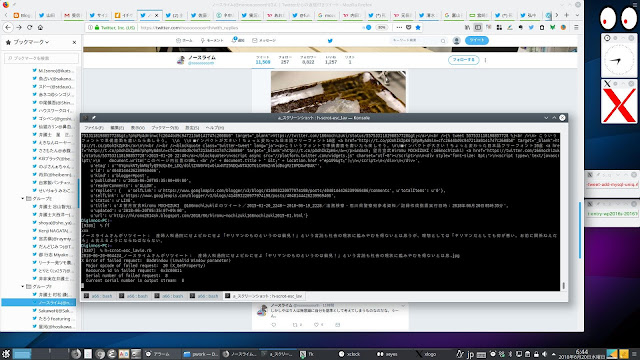Switch to the Gmail tab in Firefox
This screenshot has width=640, height=360.
tap(73, 16)
